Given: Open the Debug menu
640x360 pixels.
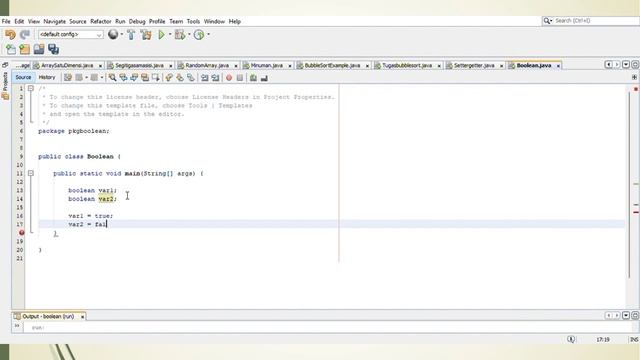Looking at the screenshot, I should click(x=137, y=21).
